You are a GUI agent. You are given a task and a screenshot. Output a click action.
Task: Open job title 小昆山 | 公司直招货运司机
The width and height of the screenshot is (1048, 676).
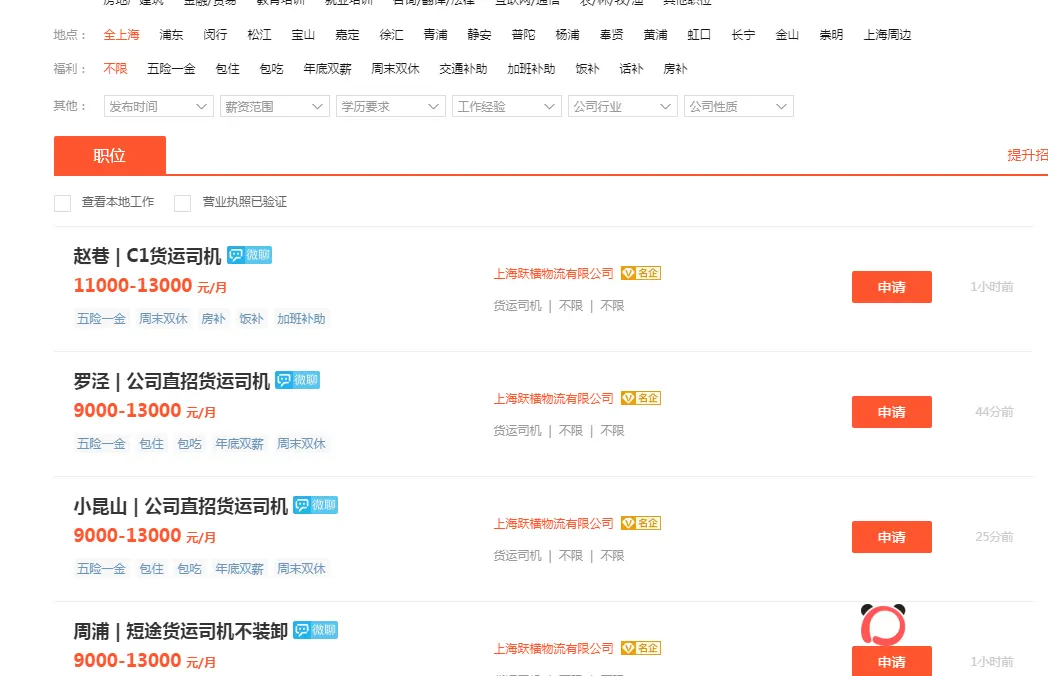(x=180, y=506)
